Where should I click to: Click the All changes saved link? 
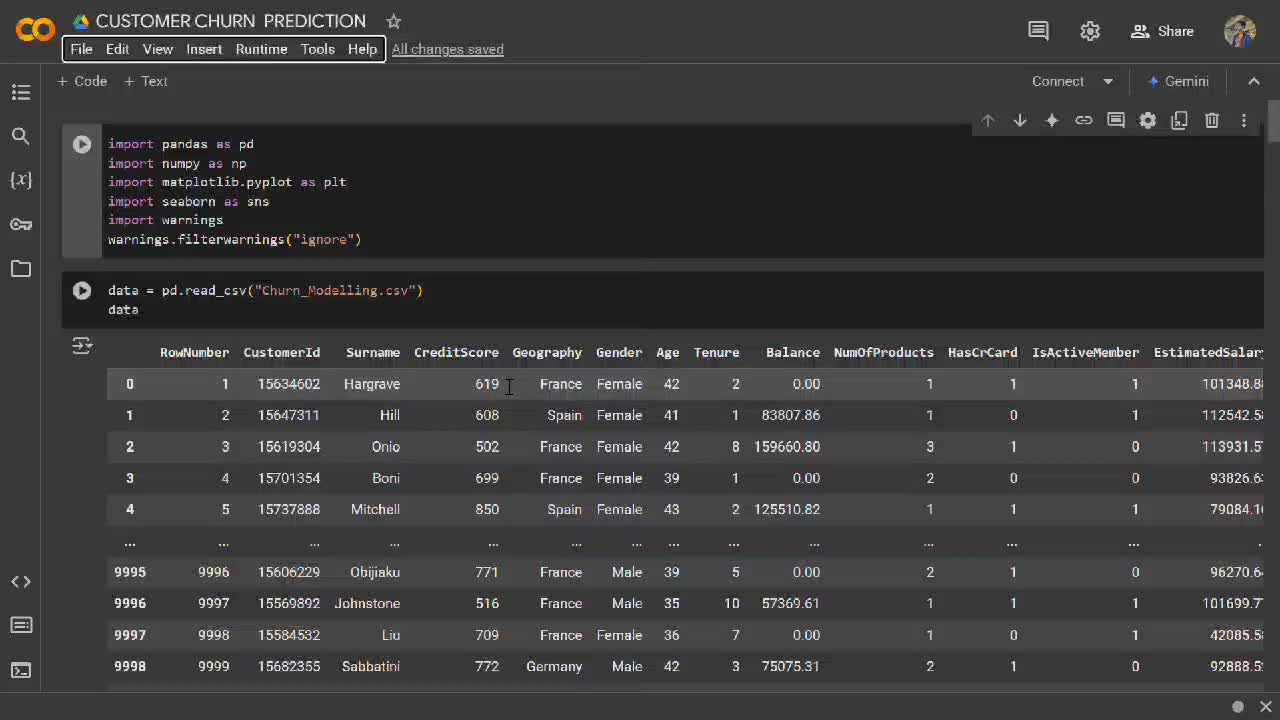click(x=448, y=49)
